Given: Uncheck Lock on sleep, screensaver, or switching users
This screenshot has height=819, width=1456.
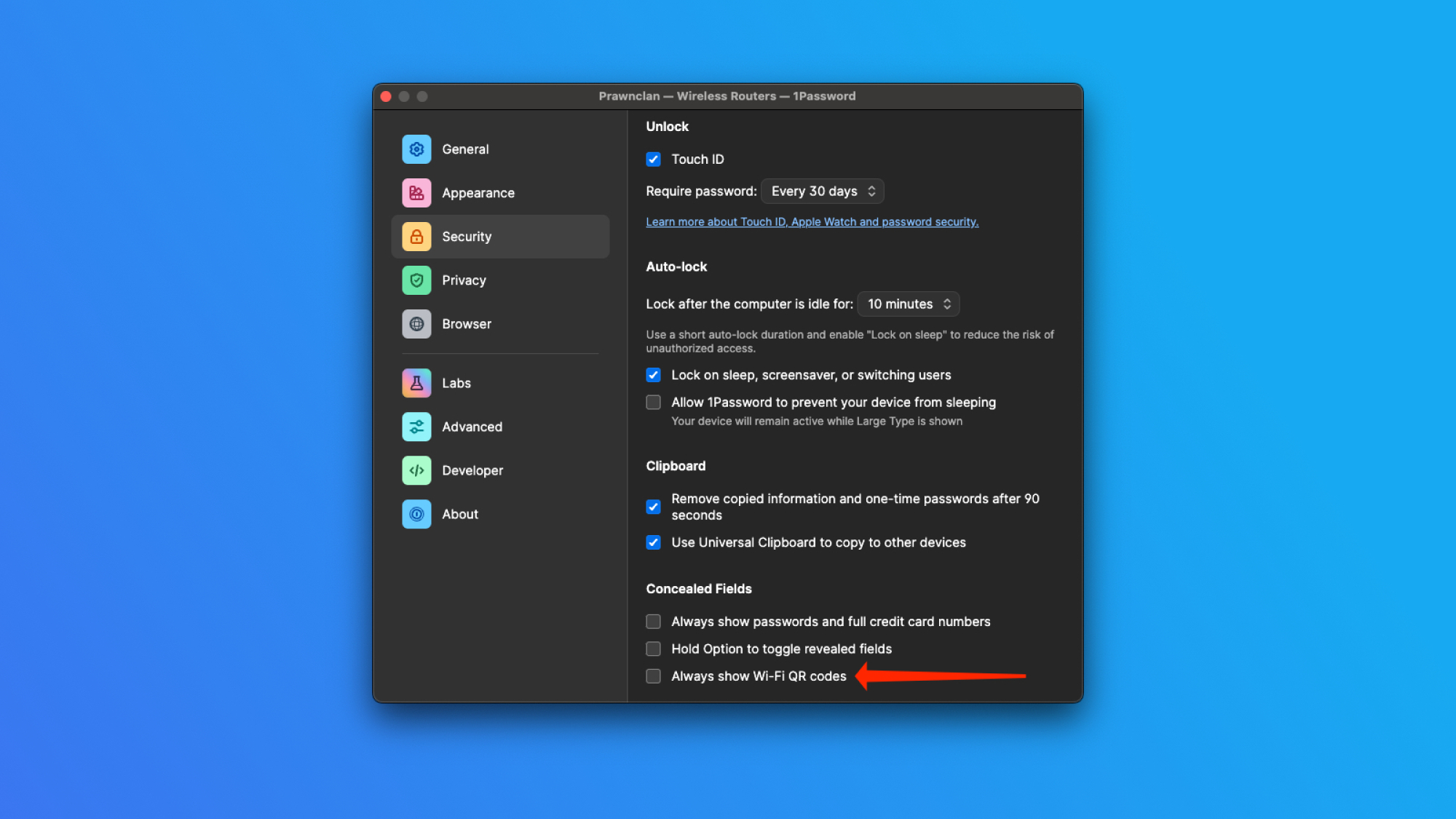Looking at the screenshot, I should click(x=653, y=375).
